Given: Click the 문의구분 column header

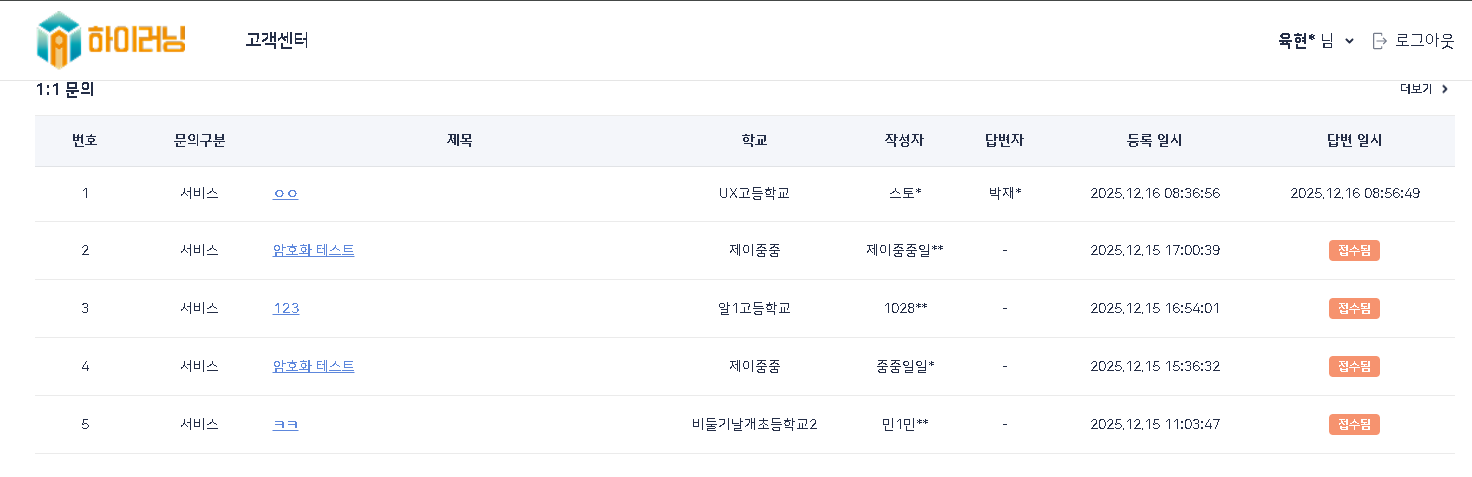Looking at the screenshot, I should click(x=199, y=140).
